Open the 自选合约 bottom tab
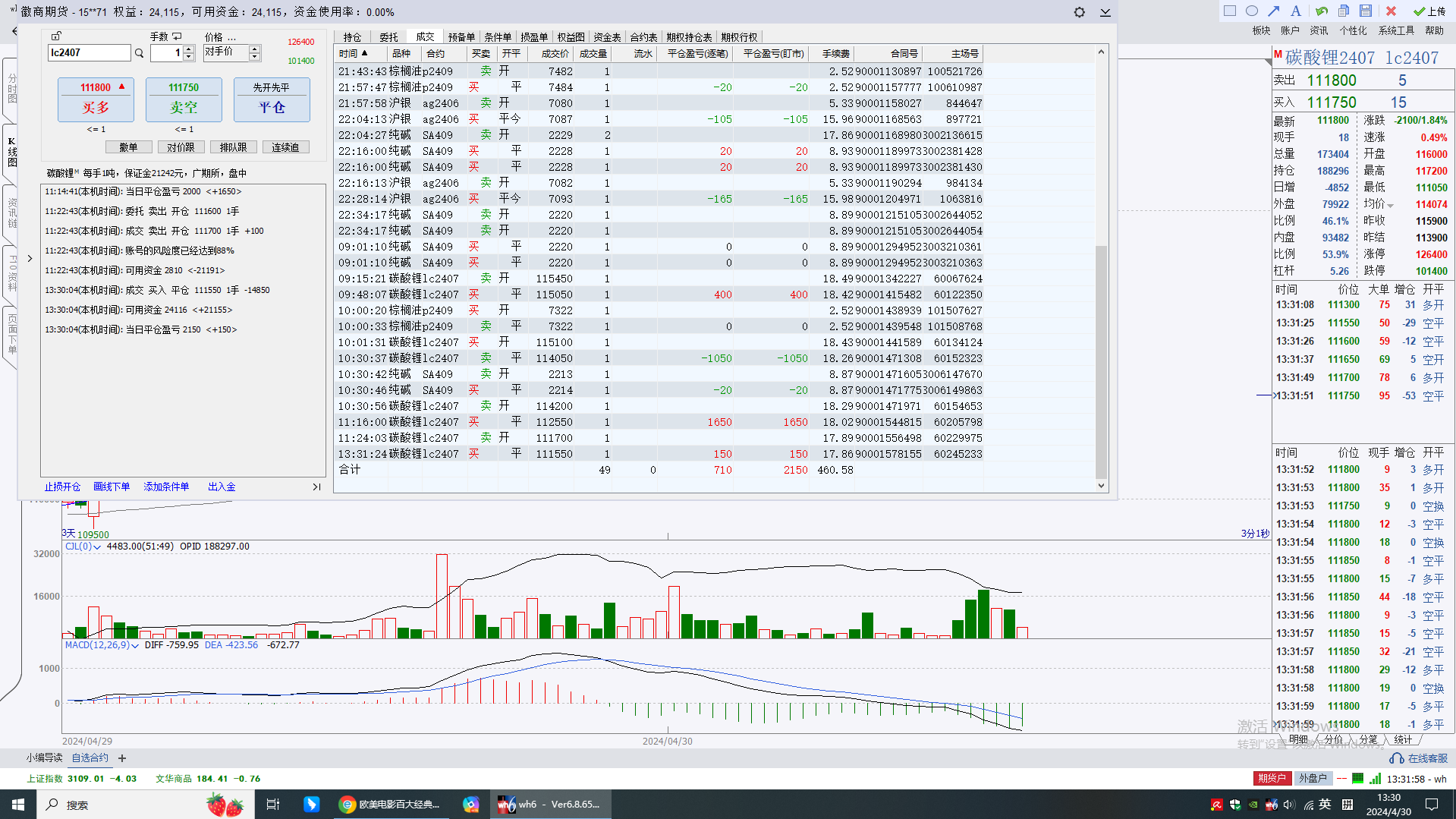Image resolution: width=1456 pixels, height=819 pixels. point(90,758)
